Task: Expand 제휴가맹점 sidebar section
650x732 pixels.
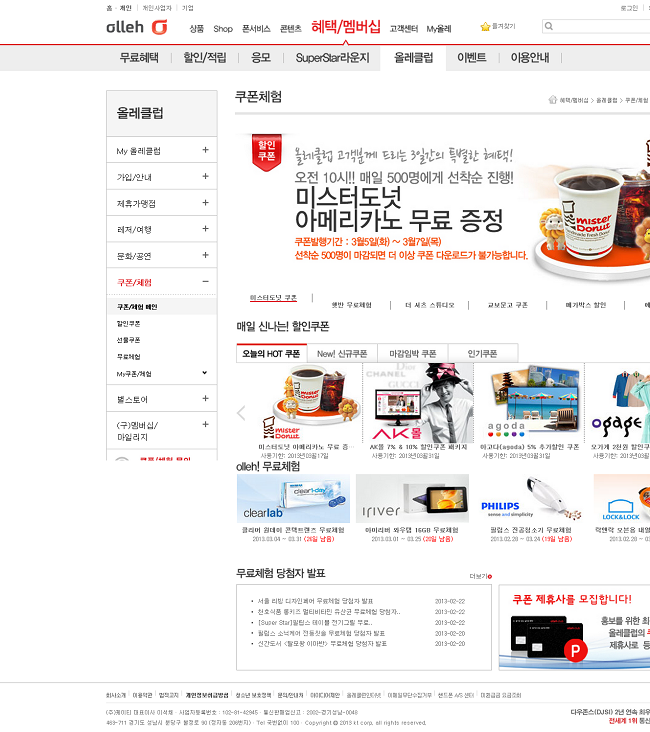Action: click(205, 203)
